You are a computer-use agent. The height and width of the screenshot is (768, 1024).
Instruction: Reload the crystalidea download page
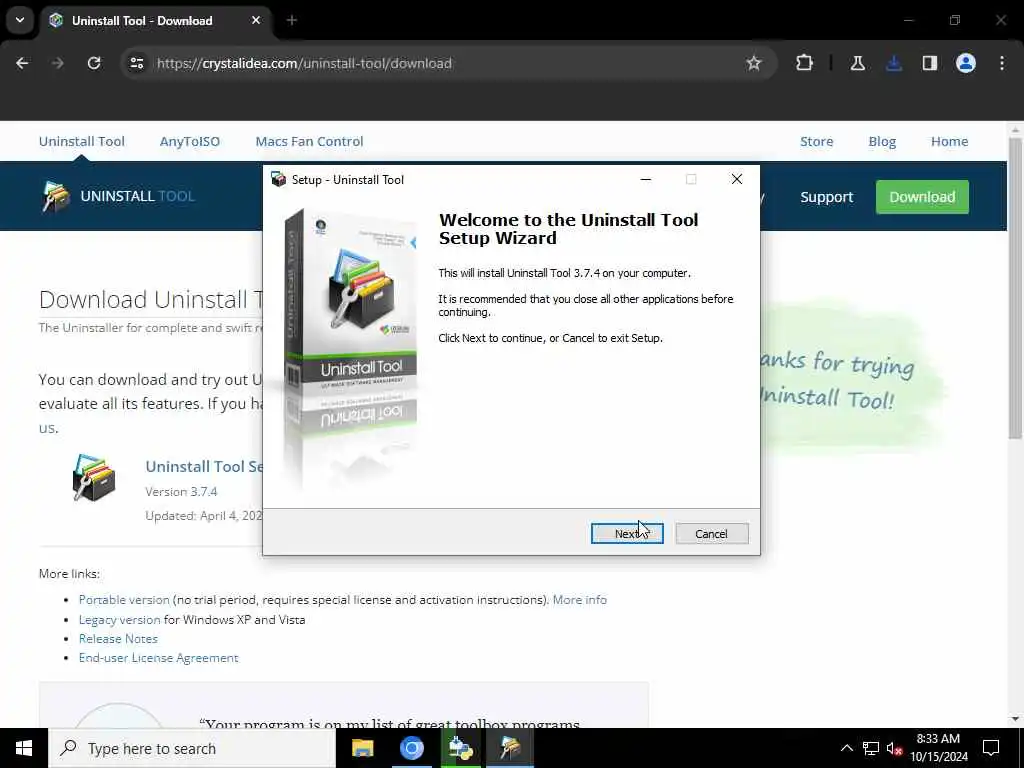pos(94,63)
